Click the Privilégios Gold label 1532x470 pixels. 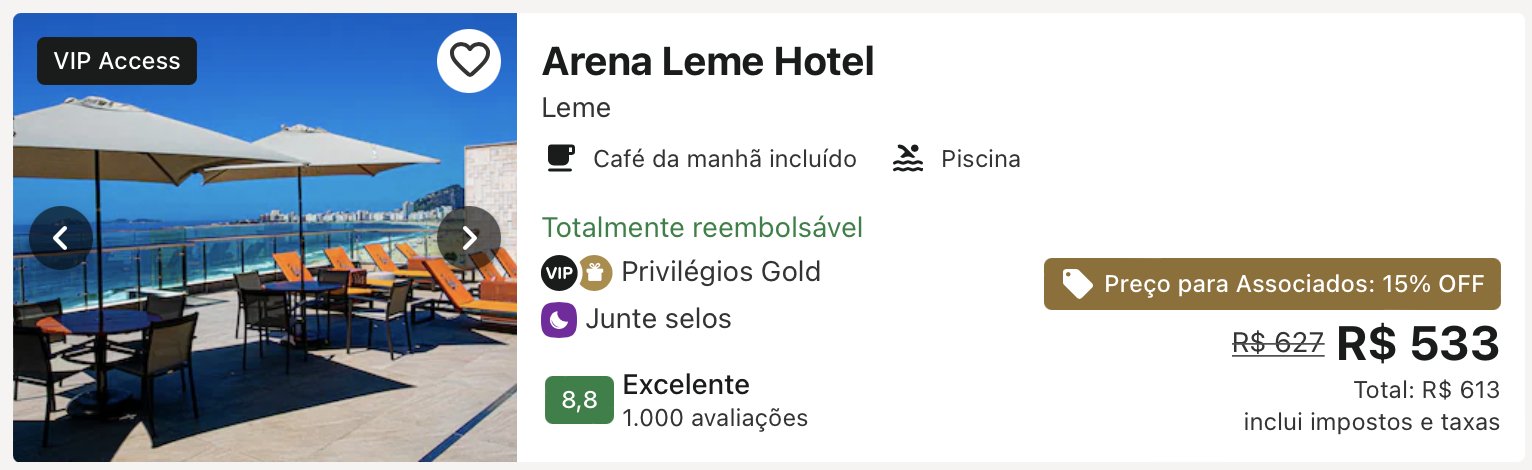pyautogui.click(x=721, y=271)
